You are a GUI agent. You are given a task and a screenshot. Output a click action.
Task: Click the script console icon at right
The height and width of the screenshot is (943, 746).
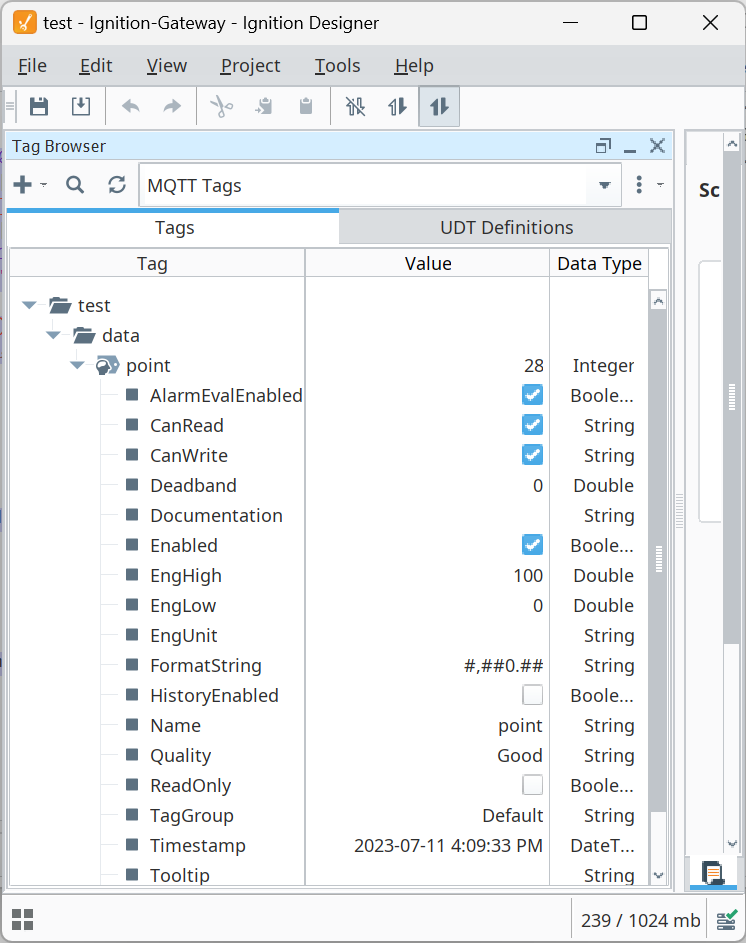(713, 873)
